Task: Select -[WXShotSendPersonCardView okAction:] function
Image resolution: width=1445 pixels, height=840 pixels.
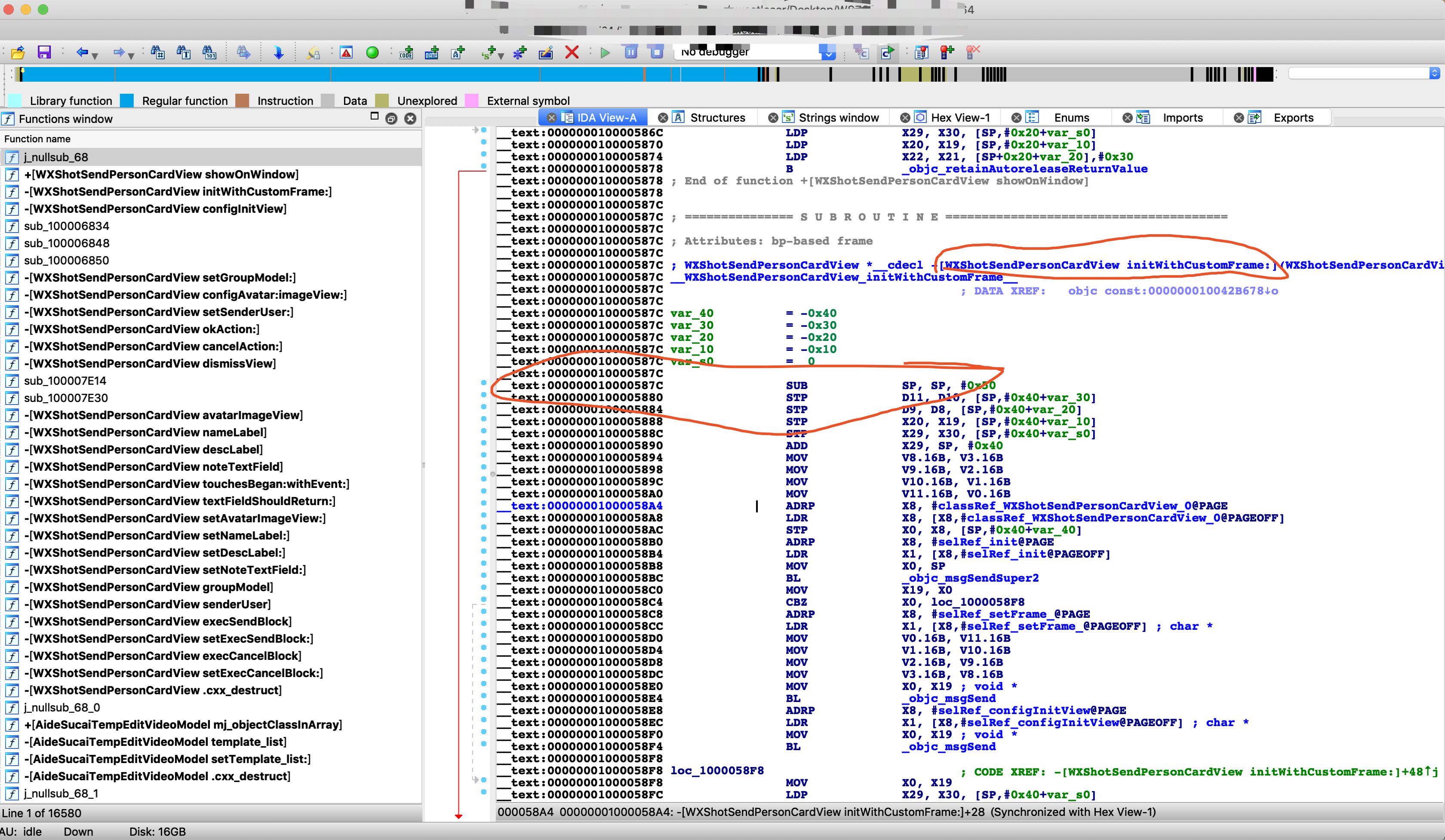Action: (141, 329)
